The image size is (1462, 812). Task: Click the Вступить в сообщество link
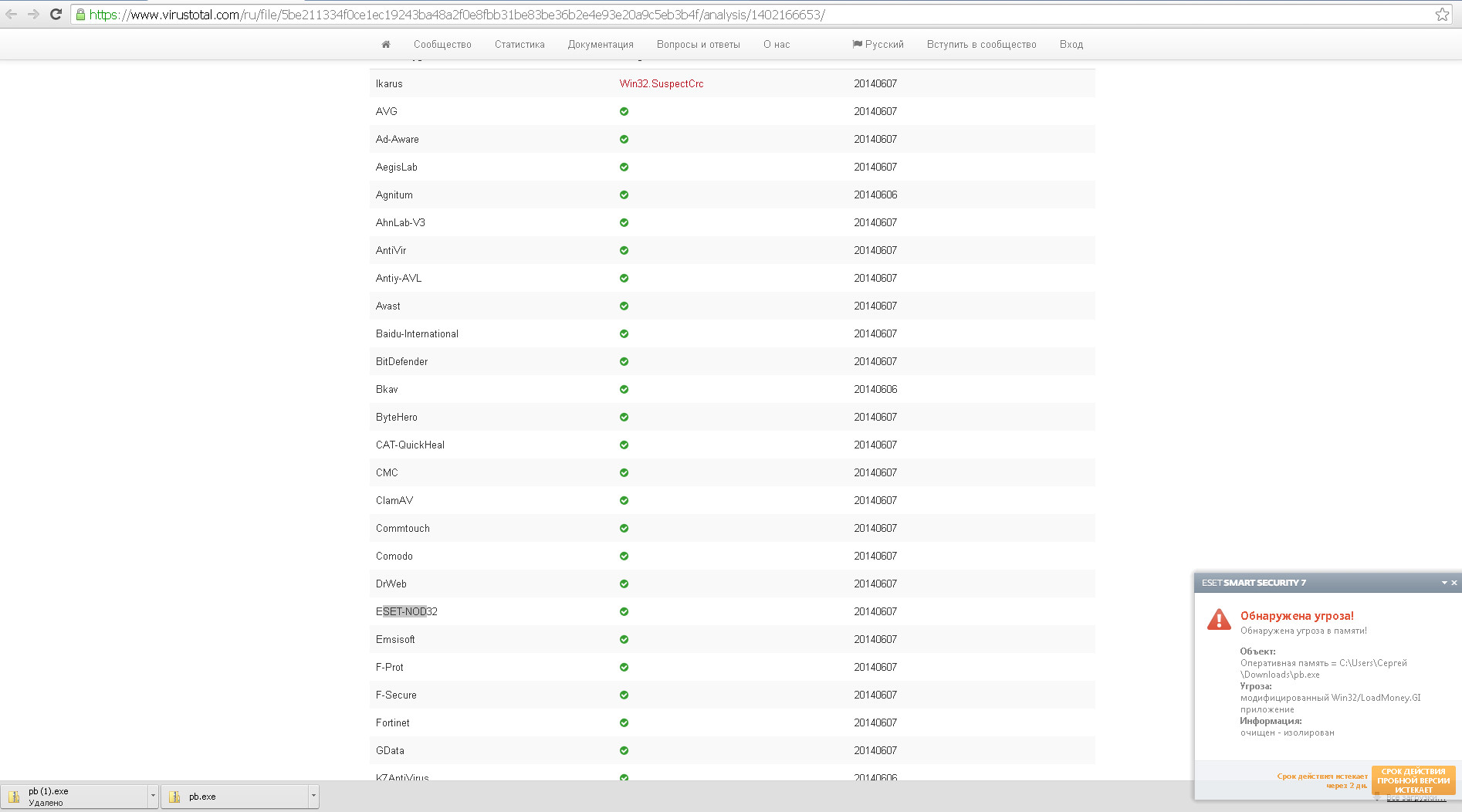pos(981,45)
